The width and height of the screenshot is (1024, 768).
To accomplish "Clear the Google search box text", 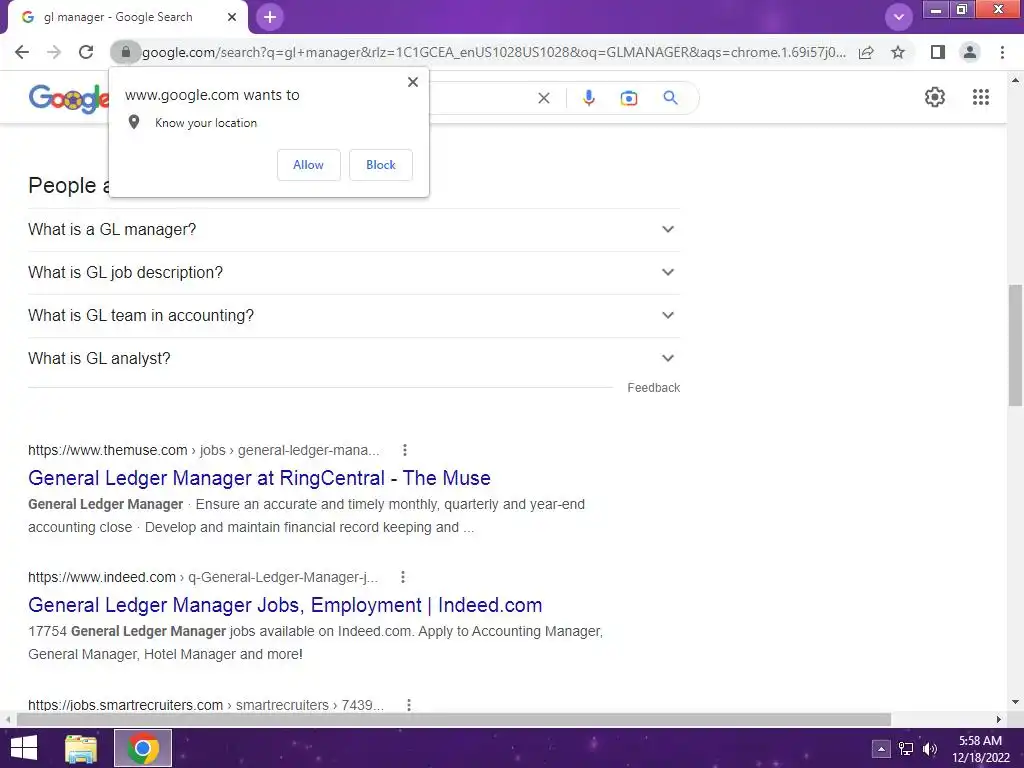I will coord(543,98).
